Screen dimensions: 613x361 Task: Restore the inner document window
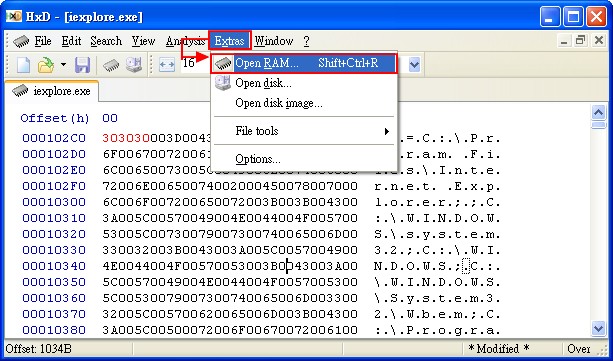point(581,40)
